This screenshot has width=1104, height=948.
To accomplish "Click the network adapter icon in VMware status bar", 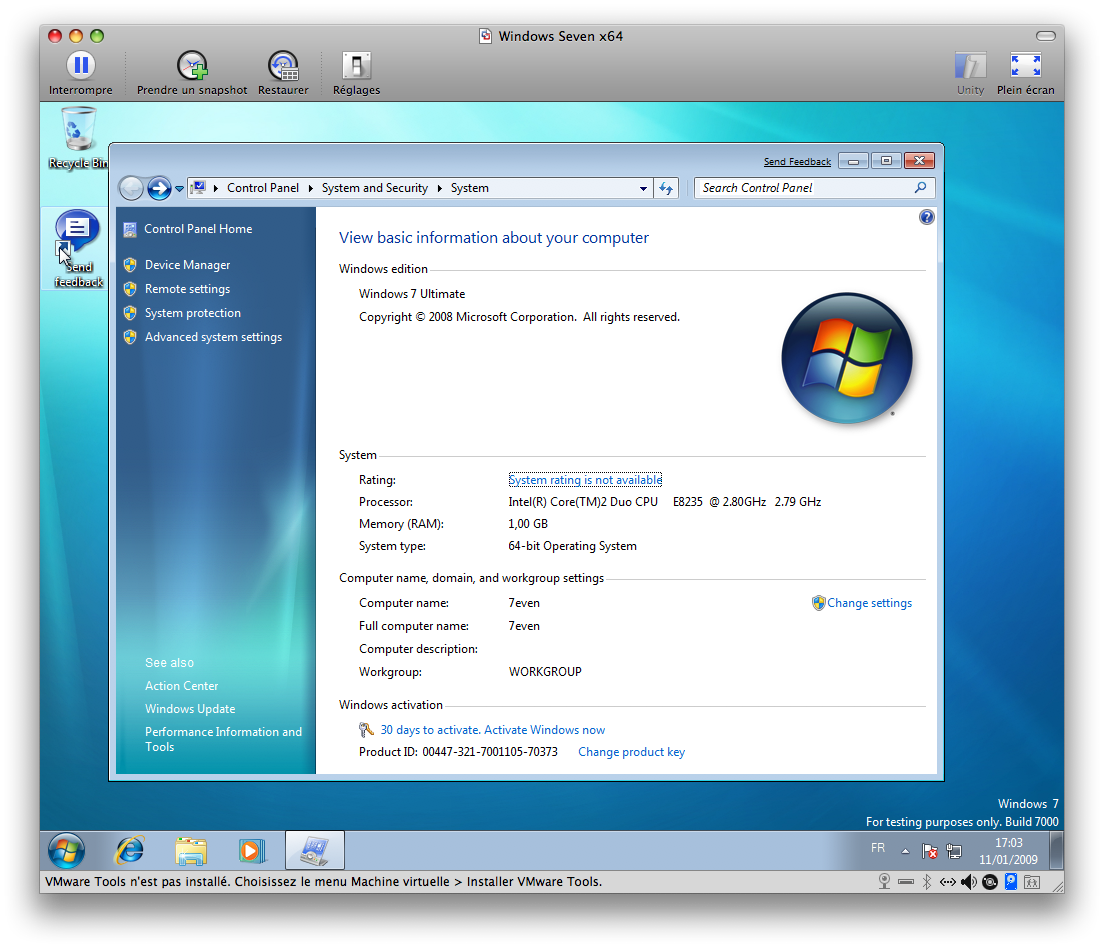I will pos(948,882).
